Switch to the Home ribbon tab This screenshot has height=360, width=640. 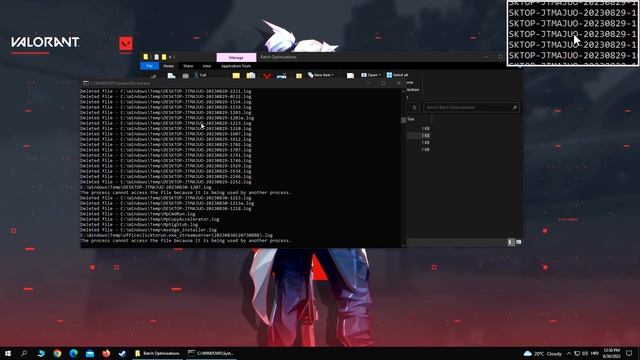pyautogui.click(x=168, y=66)
